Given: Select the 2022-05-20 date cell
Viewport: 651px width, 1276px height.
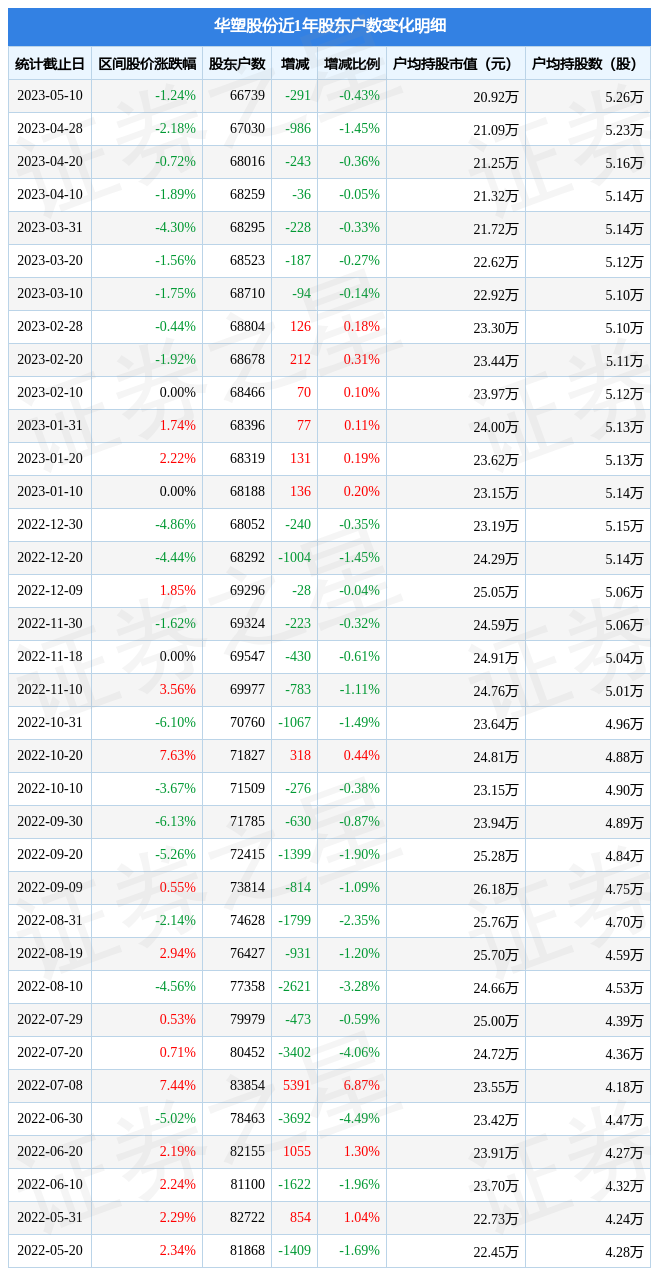Looking at the screenshot, I should tap(50, 1251).
